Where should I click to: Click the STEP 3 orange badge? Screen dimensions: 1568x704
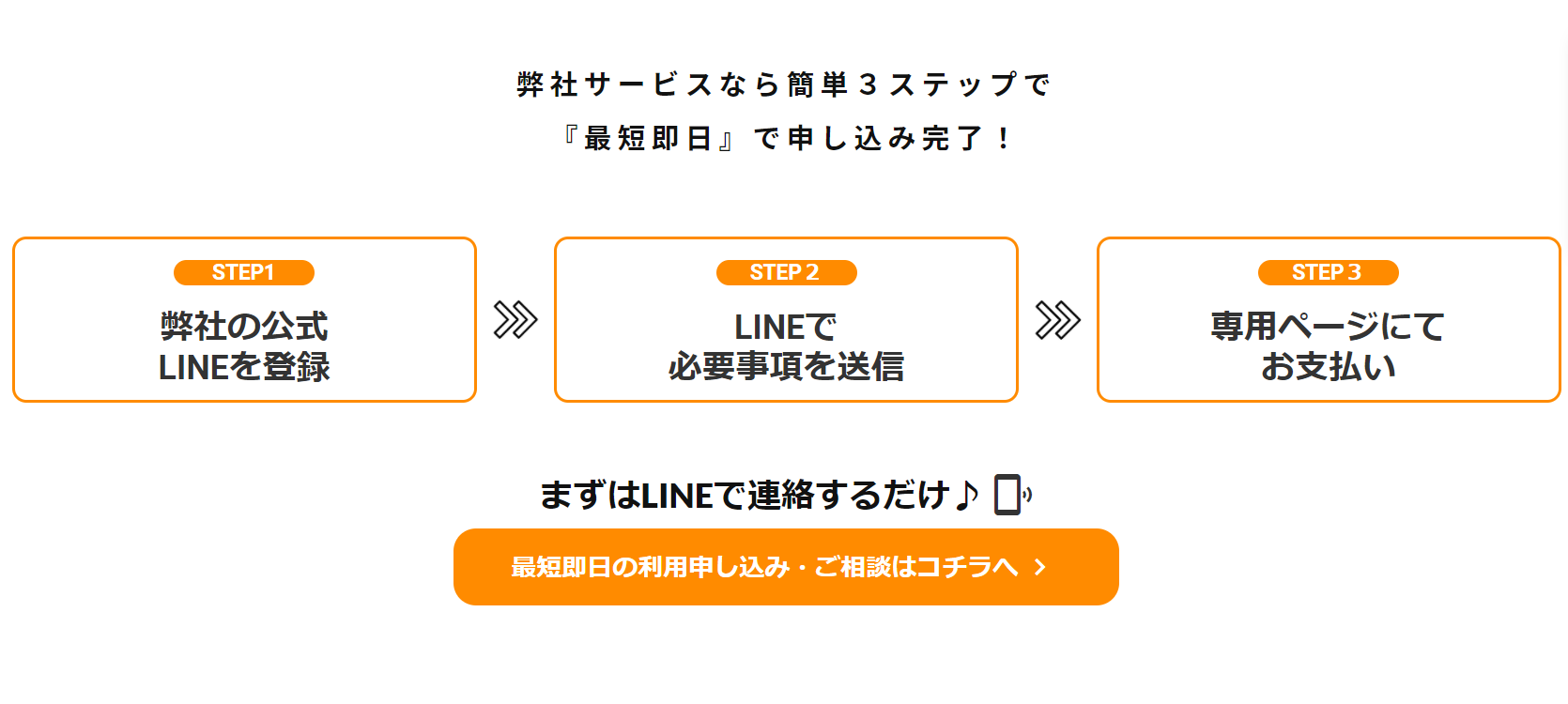(1328, 273)
